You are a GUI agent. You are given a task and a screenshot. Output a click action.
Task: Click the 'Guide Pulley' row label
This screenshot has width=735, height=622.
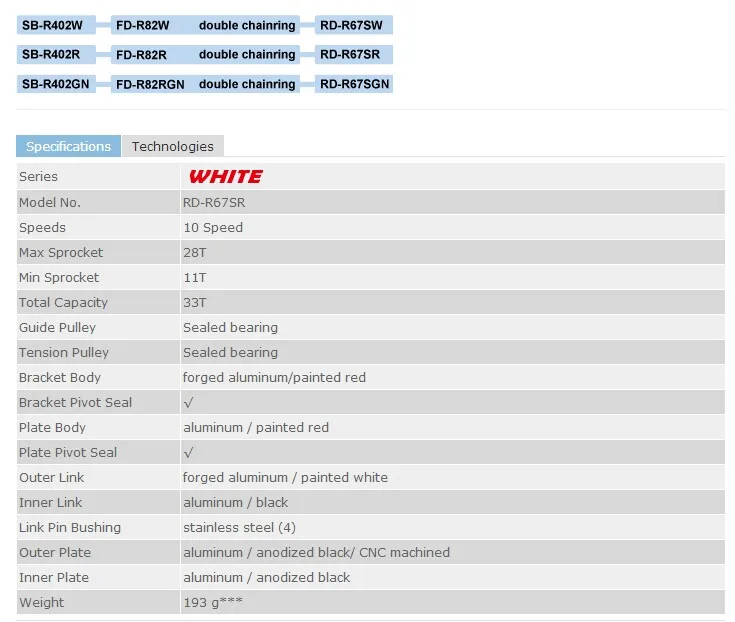point(57,328)
